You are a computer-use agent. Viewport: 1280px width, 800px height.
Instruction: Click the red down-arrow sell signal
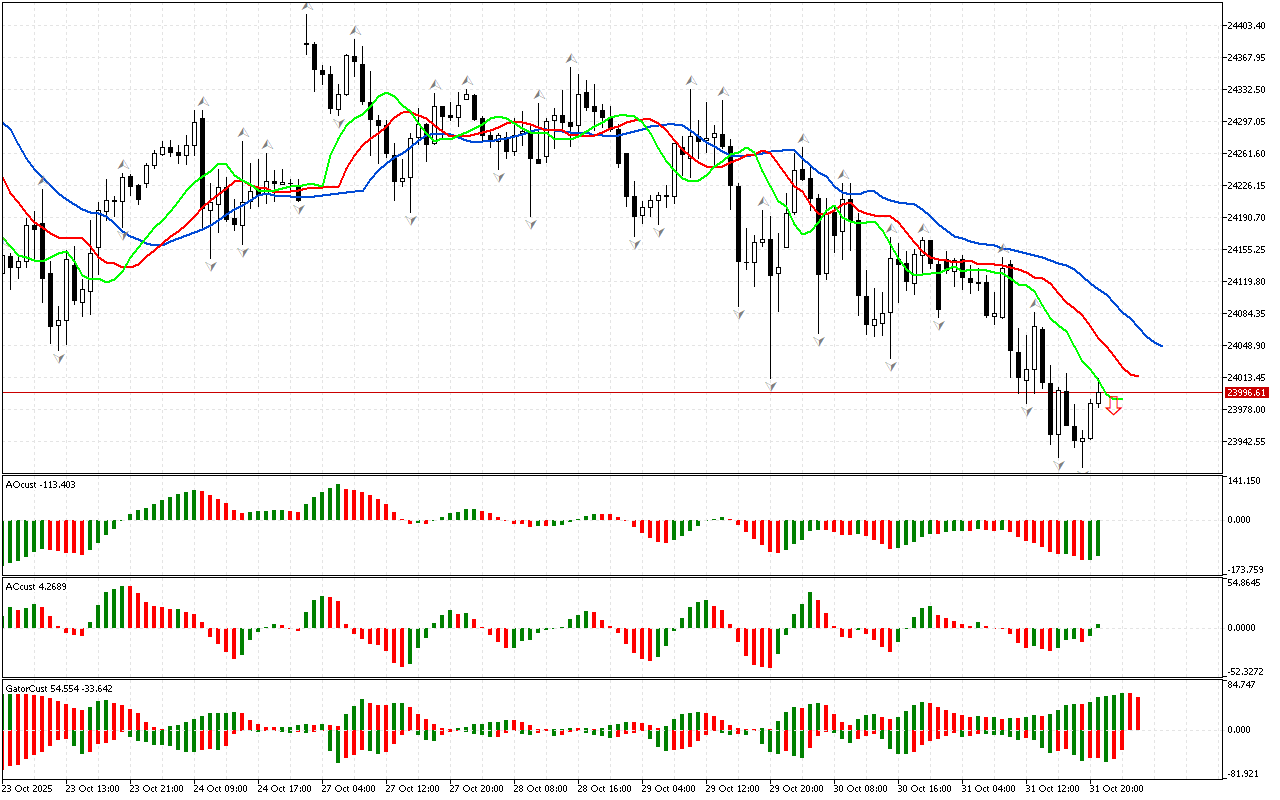(1113, 407)
